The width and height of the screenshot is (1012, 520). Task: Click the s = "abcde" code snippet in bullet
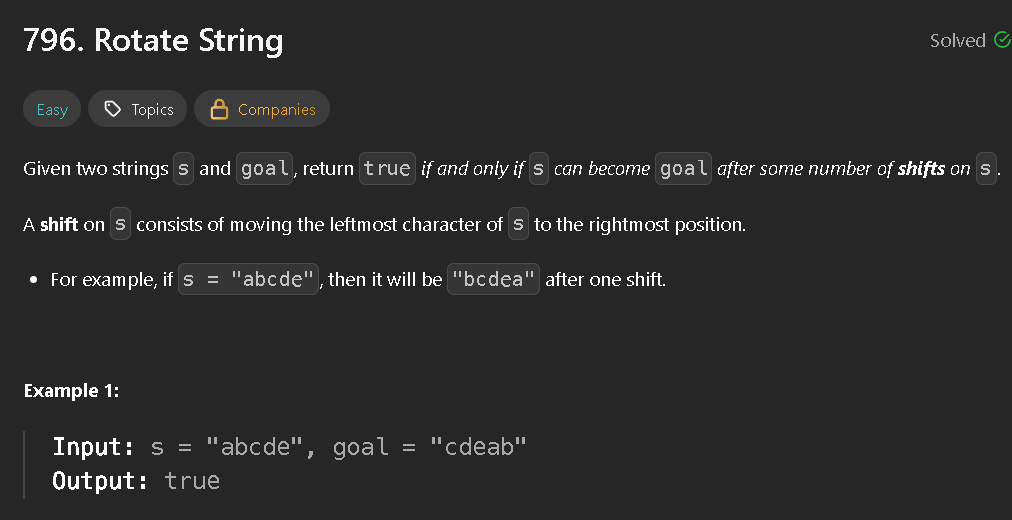tap(248, 279)
